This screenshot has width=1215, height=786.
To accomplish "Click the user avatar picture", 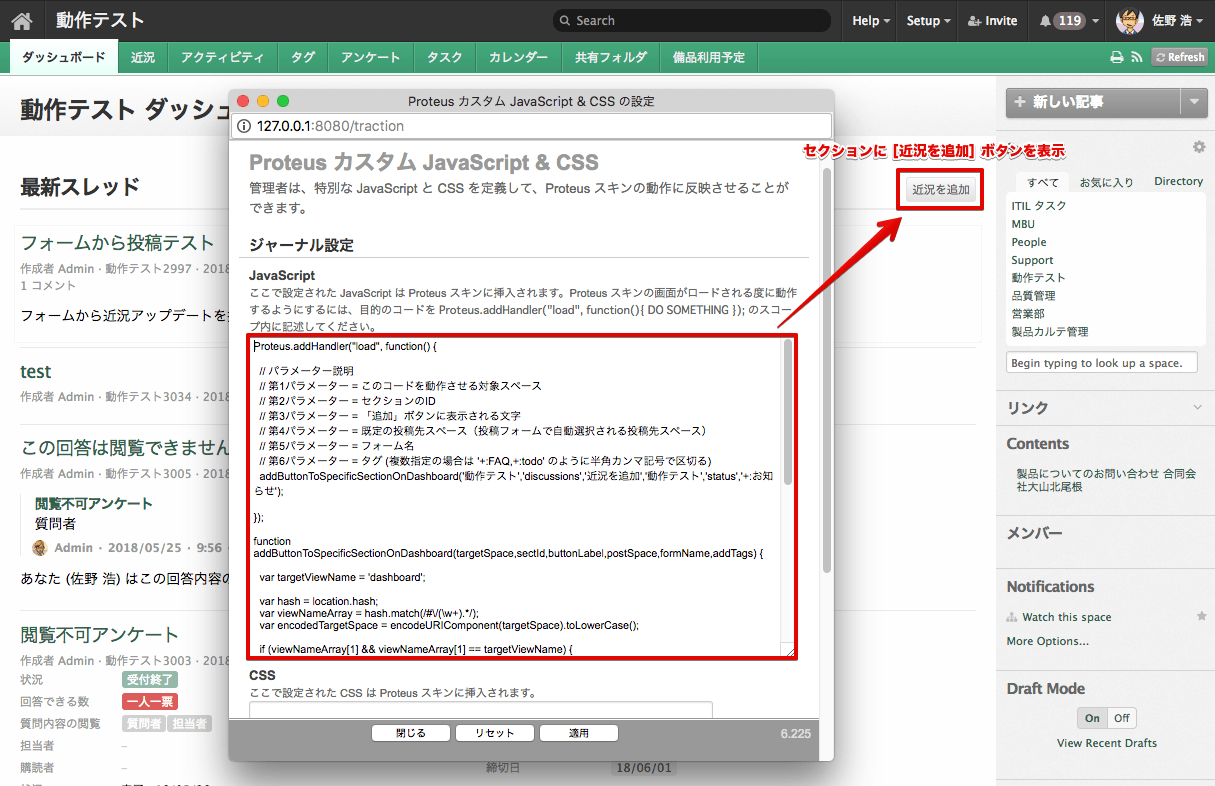I will [1129, 21].
